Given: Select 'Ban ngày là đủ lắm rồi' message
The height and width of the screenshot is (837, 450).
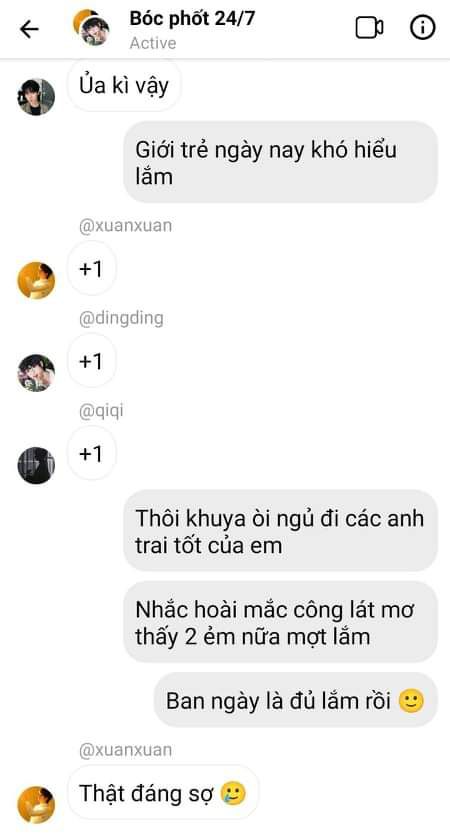Looking at the screenshot, I should coord(296,700).
